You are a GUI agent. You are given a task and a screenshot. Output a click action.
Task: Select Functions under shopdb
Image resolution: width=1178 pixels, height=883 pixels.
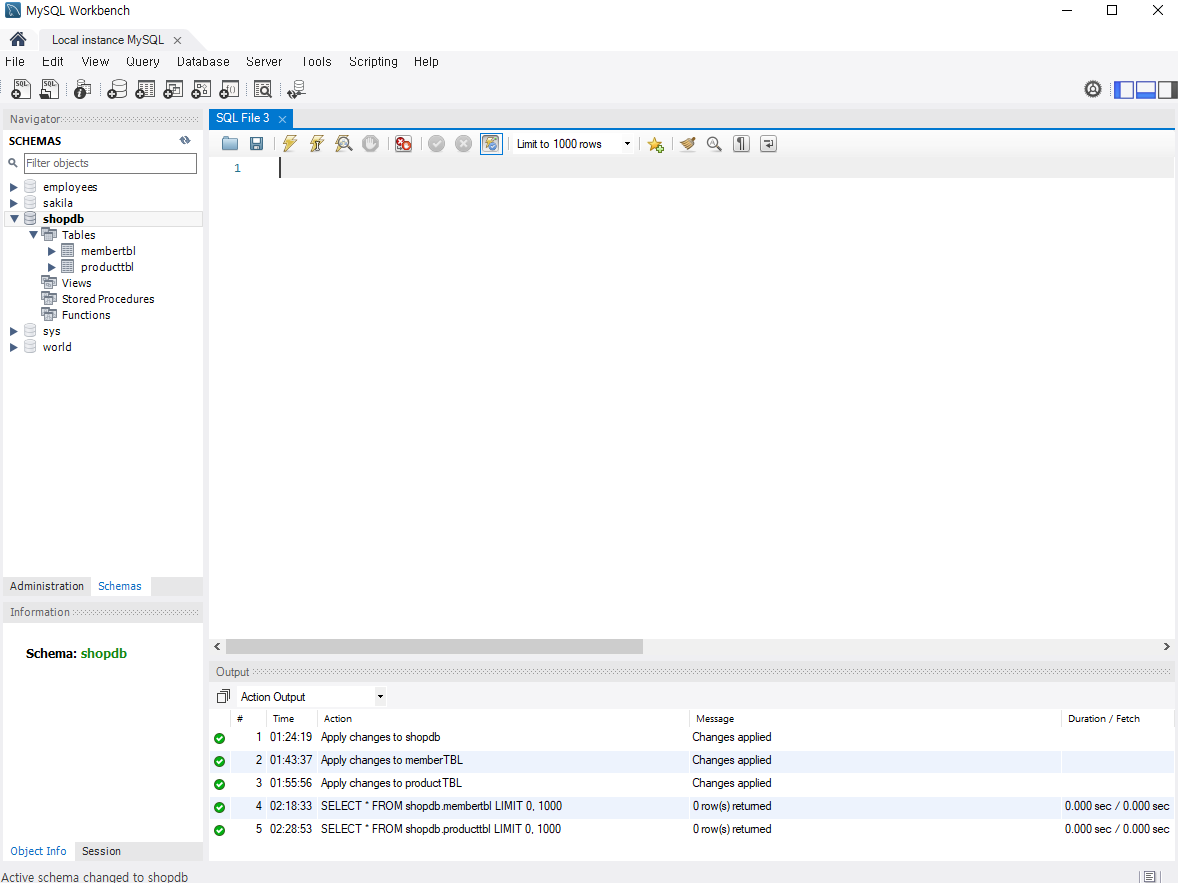[x=86, y=315]
